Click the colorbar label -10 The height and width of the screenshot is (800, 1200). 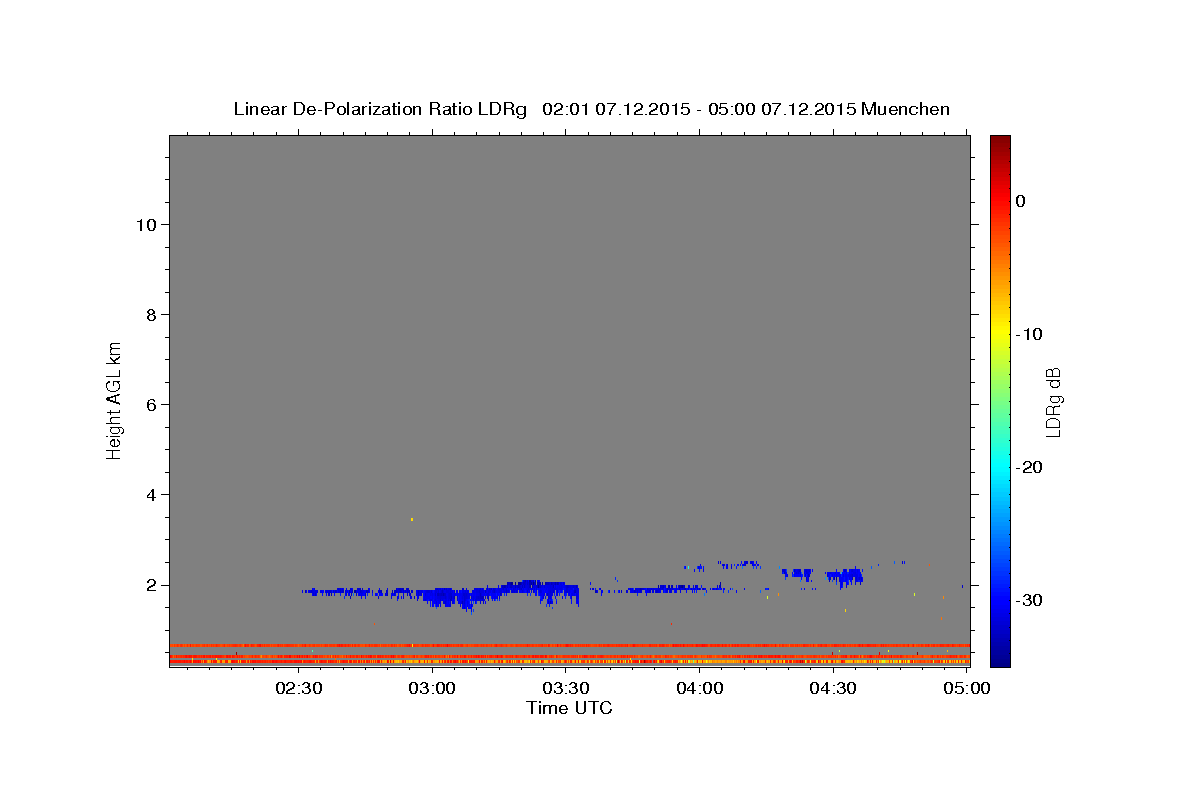pyautogui.click(x=1029, y=334)
